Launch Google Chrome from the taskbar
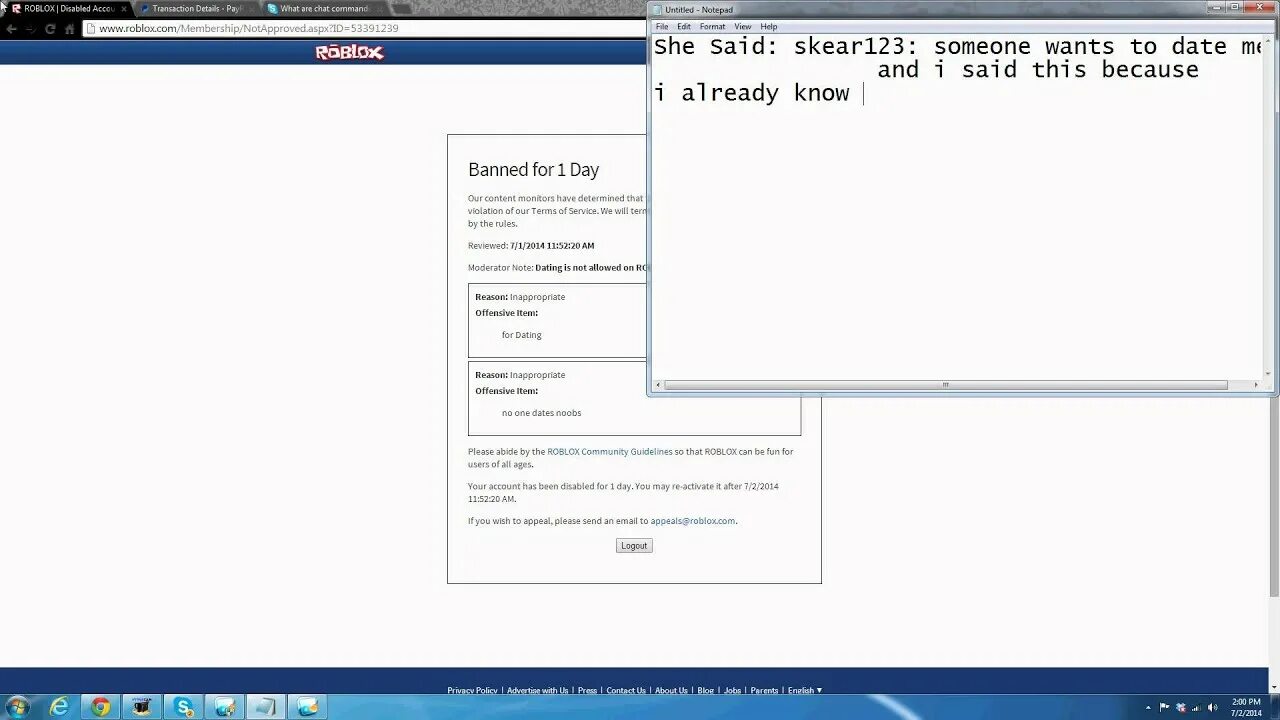Screen dimensions: 1280x720 coord(101,706)
